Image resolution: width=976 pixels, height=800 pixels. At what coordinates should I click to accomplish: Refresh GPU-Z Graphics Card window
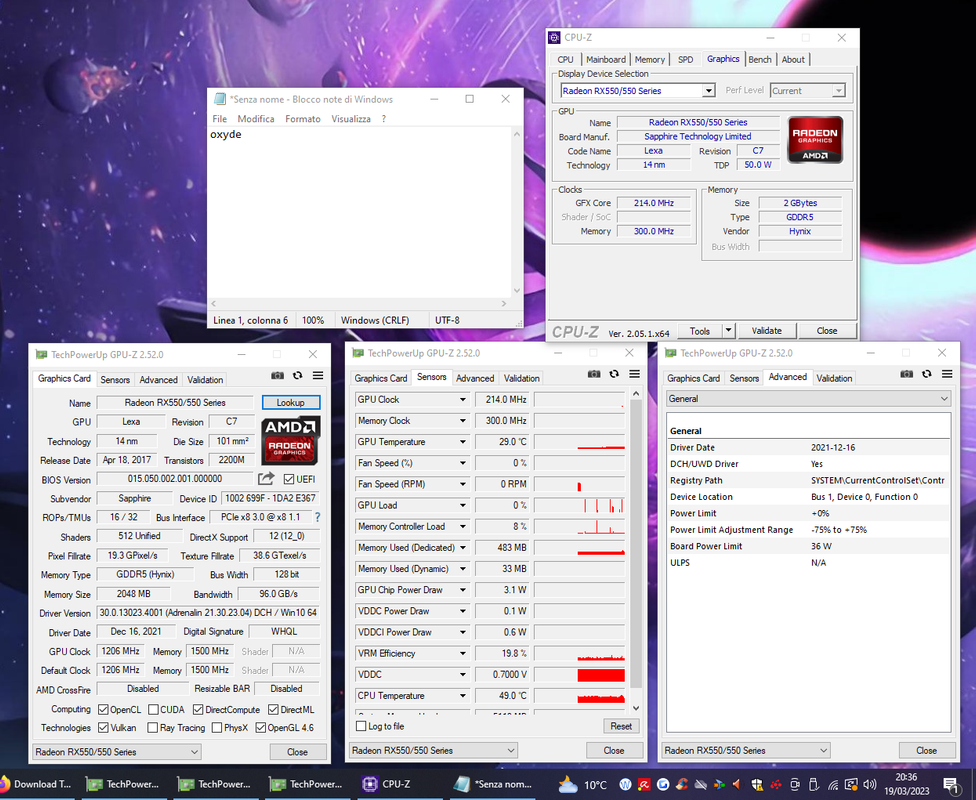point(298,375)
